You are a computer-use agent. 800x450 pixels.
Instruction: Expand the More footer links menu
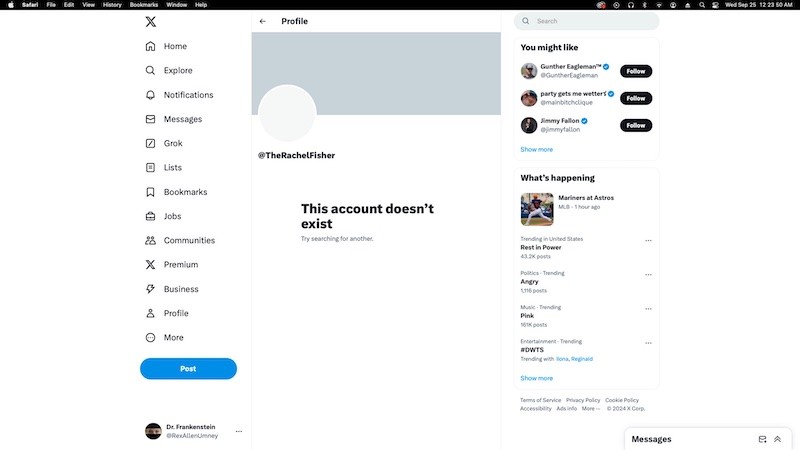pyautogui.click(x=590, y=408)
